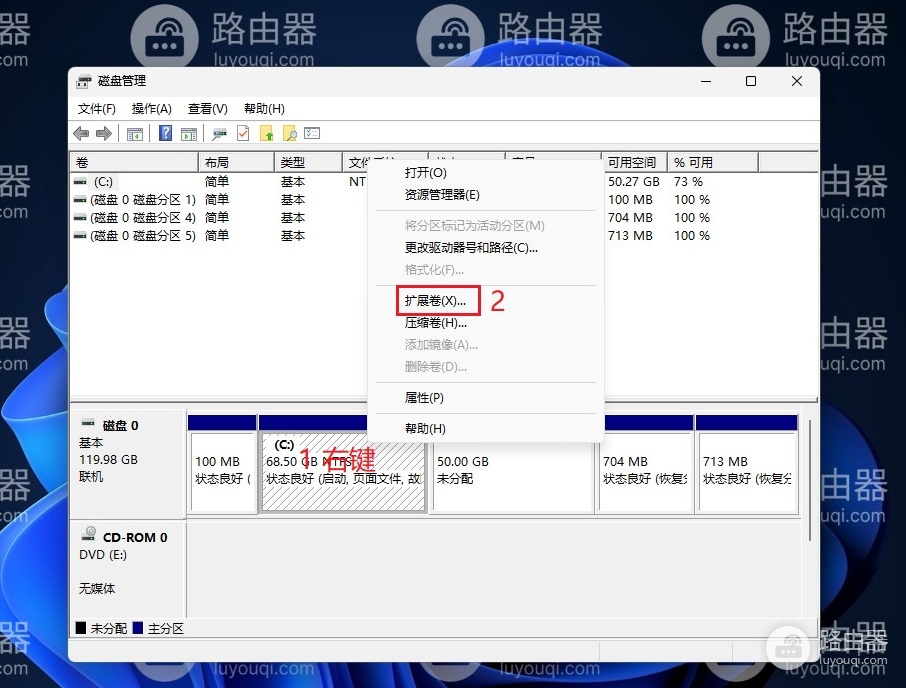Image resolution: width=906 pixels, height=688 pixels.
Task: Select 压缩卷(H)... menu entry
Action: pyautogui.click(x=485, y=323)
